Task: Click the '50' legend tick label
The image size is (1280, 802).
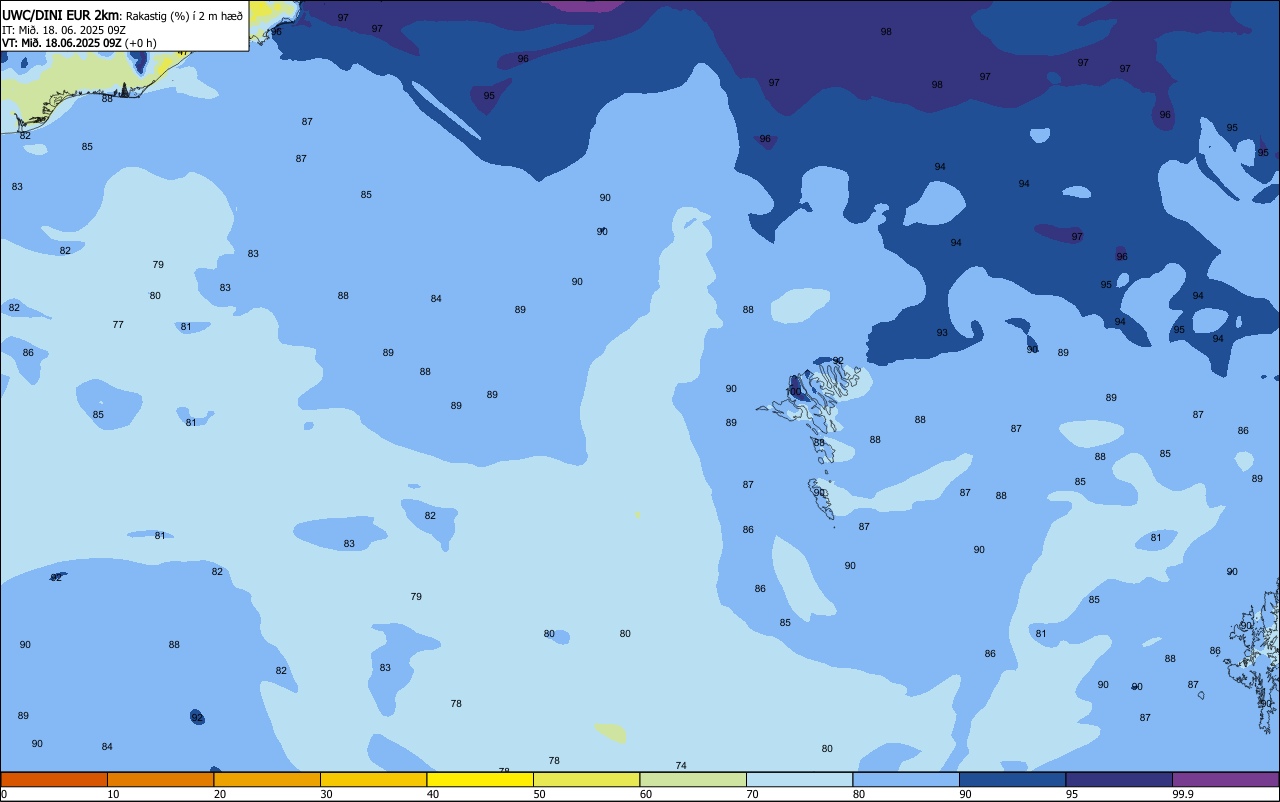Action: (x=539, y=794)
